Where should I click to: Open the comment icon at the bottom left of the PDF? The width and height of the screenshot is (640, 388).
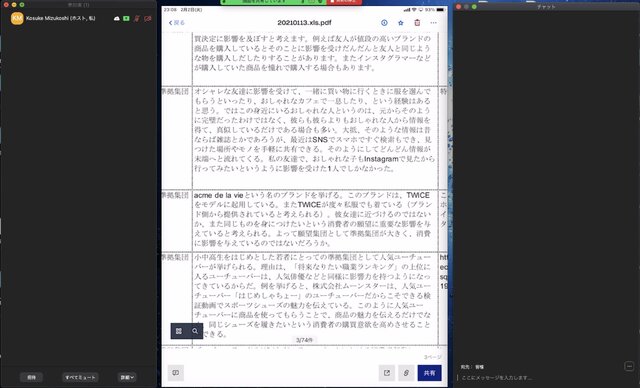click(x=176, y=373)
